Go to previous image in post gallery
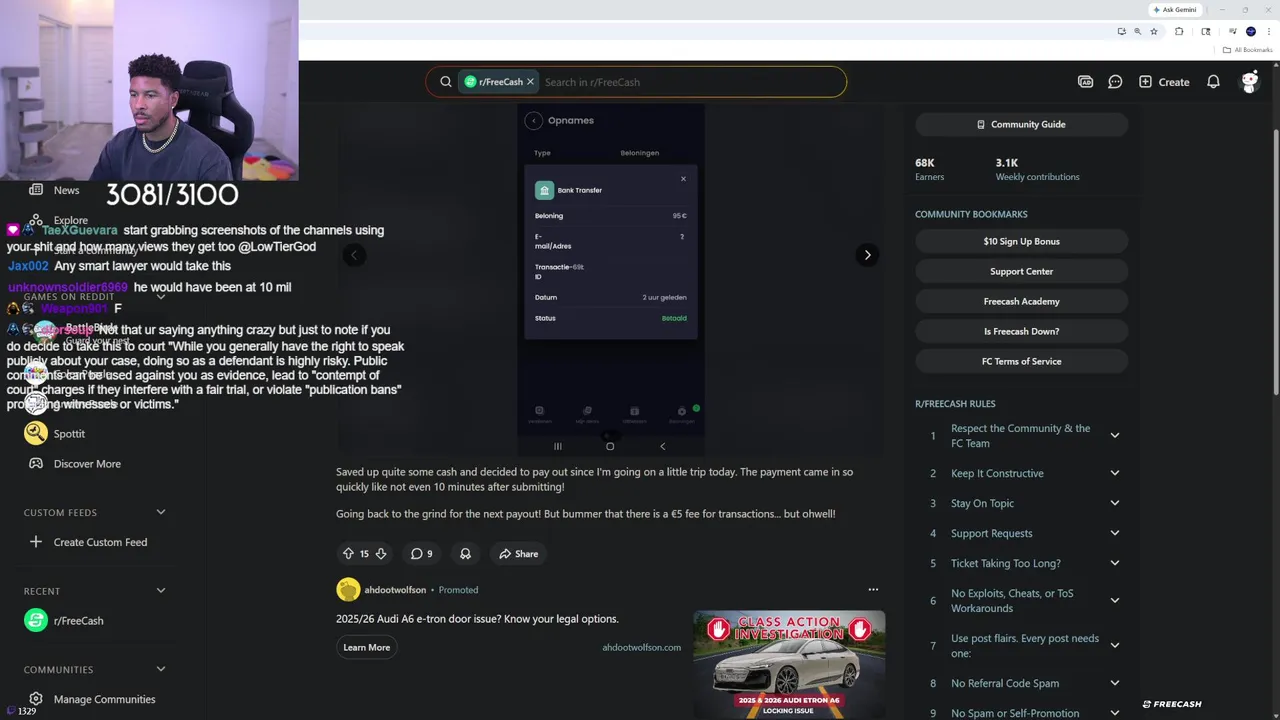Image resolution: width=1280 pixels, height=720 pixels. pyautogui.click(x=354, y=255)
